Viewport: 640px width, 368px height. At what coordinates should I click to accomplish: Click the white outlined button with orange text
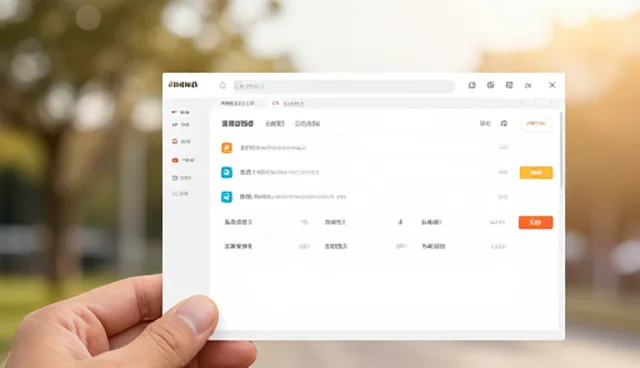(x=536, y=123)
